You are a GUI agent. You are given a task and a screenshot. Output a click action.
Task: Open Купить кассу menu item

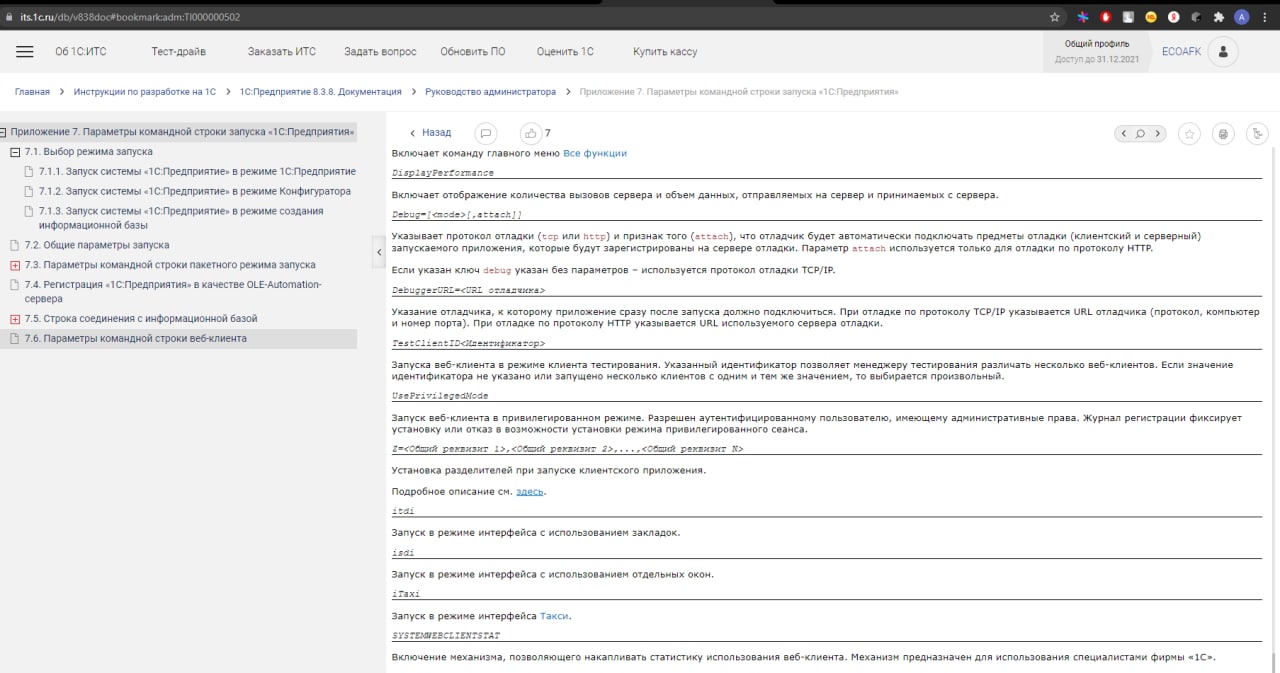pyautogui.click(x=665, y=52)
